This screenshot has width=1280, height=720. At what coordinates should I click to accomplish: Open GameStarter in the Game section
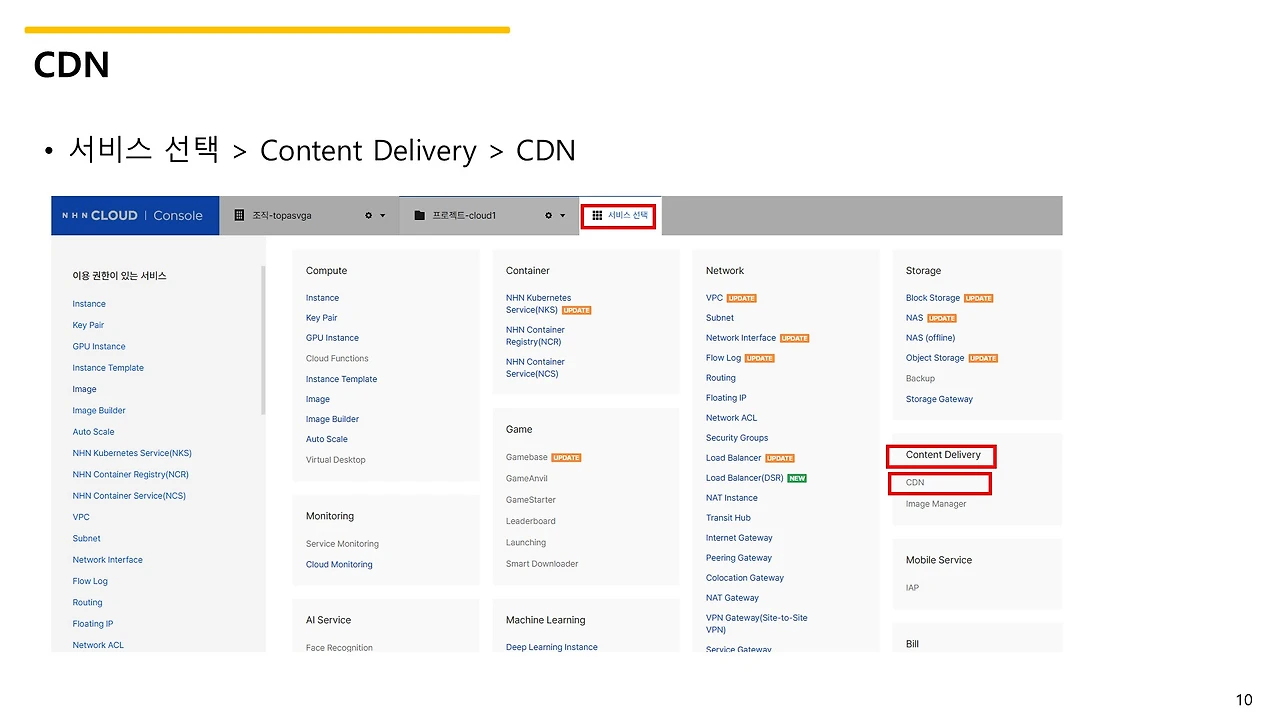530,500
